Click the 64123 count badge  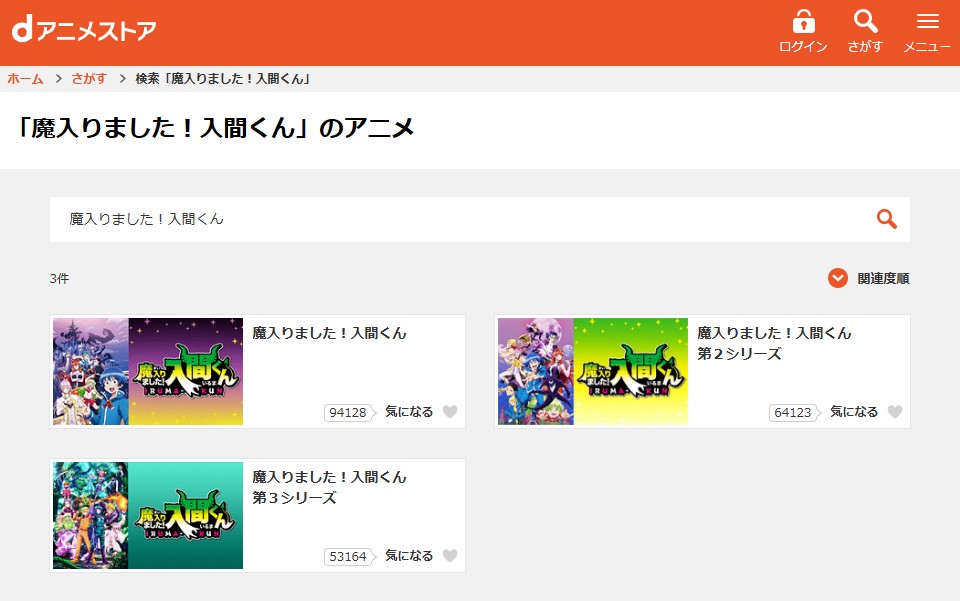coord(793,411)
